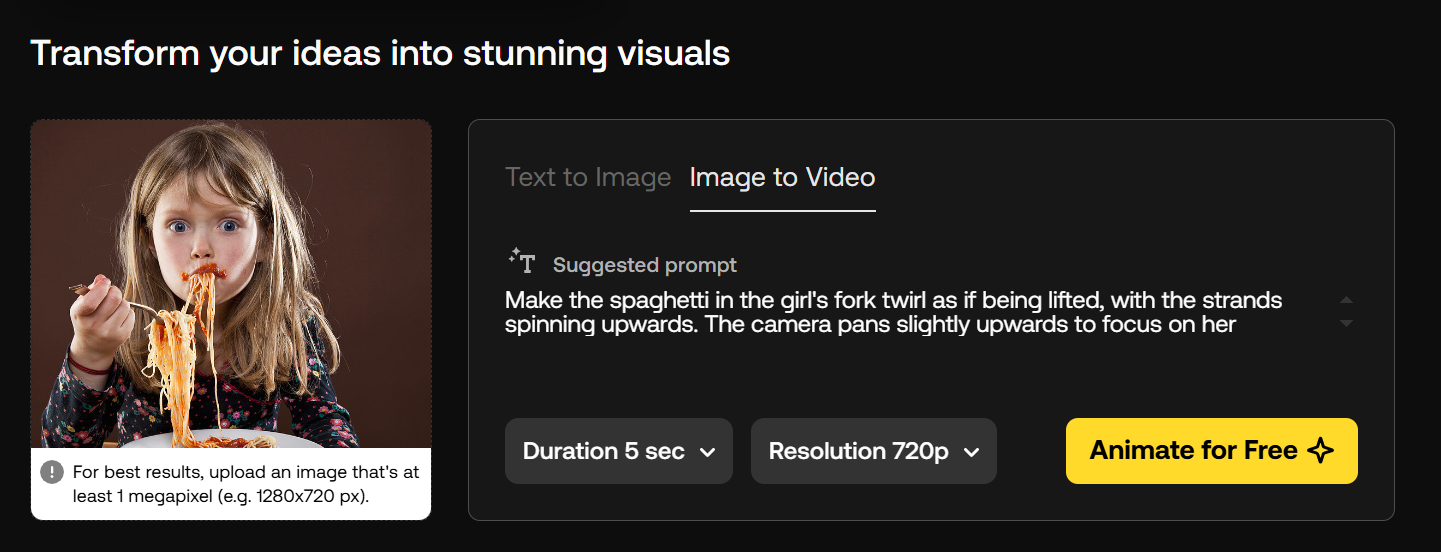This screenshot has width=1441, height=552.
Task: Click the exclamation info icon under the photo
Action: point(52,472)
